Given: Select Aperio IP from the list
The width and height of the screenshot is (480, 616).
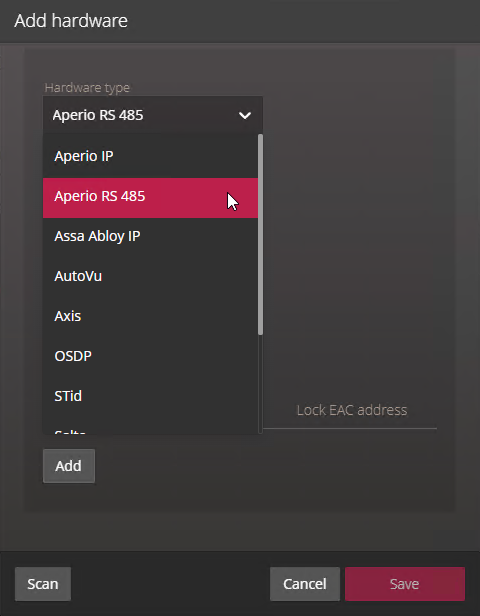Looking at the screenshot, I should (150, 156).
